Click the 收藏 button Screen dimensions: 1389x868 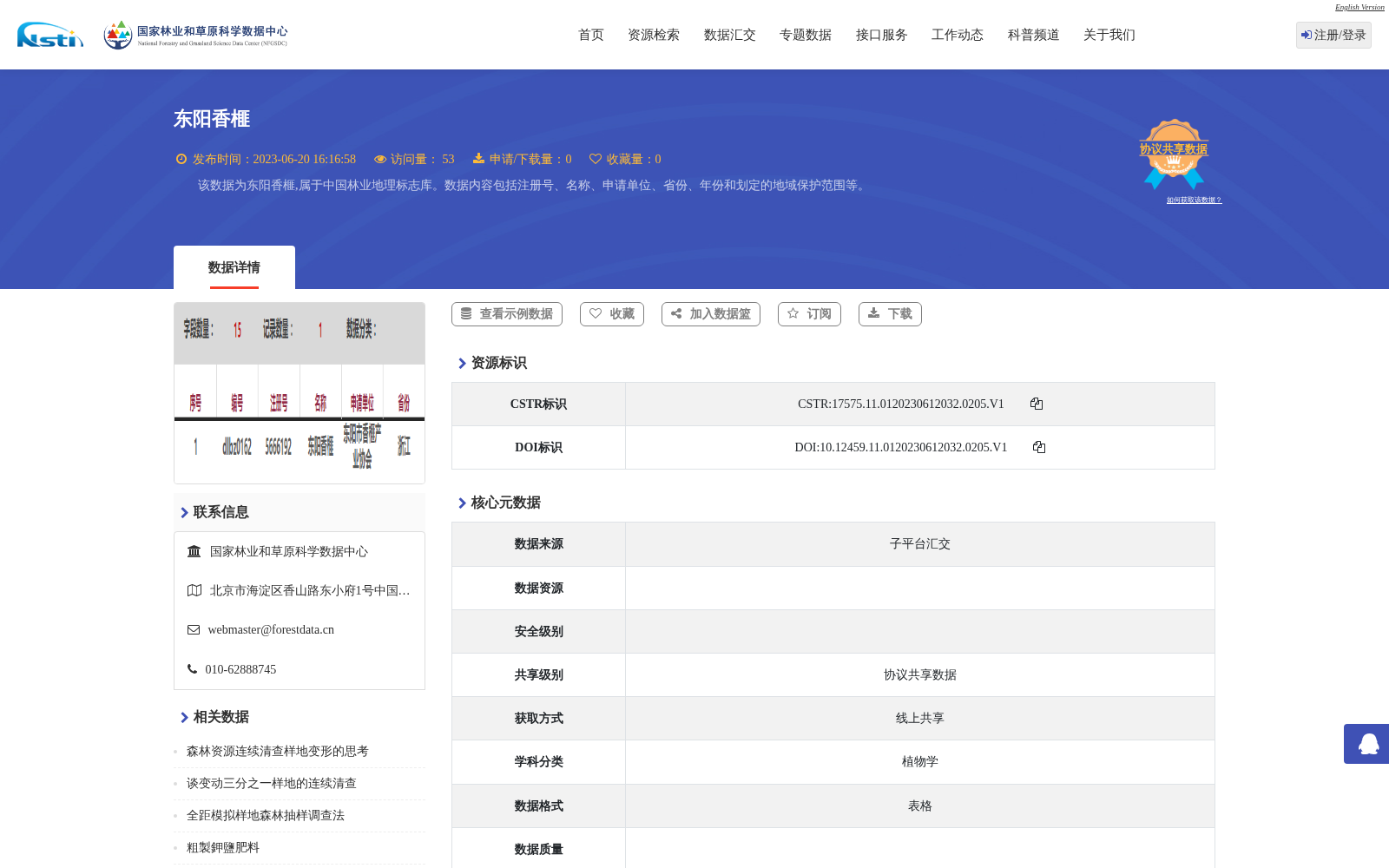click(x=612, y=314)
